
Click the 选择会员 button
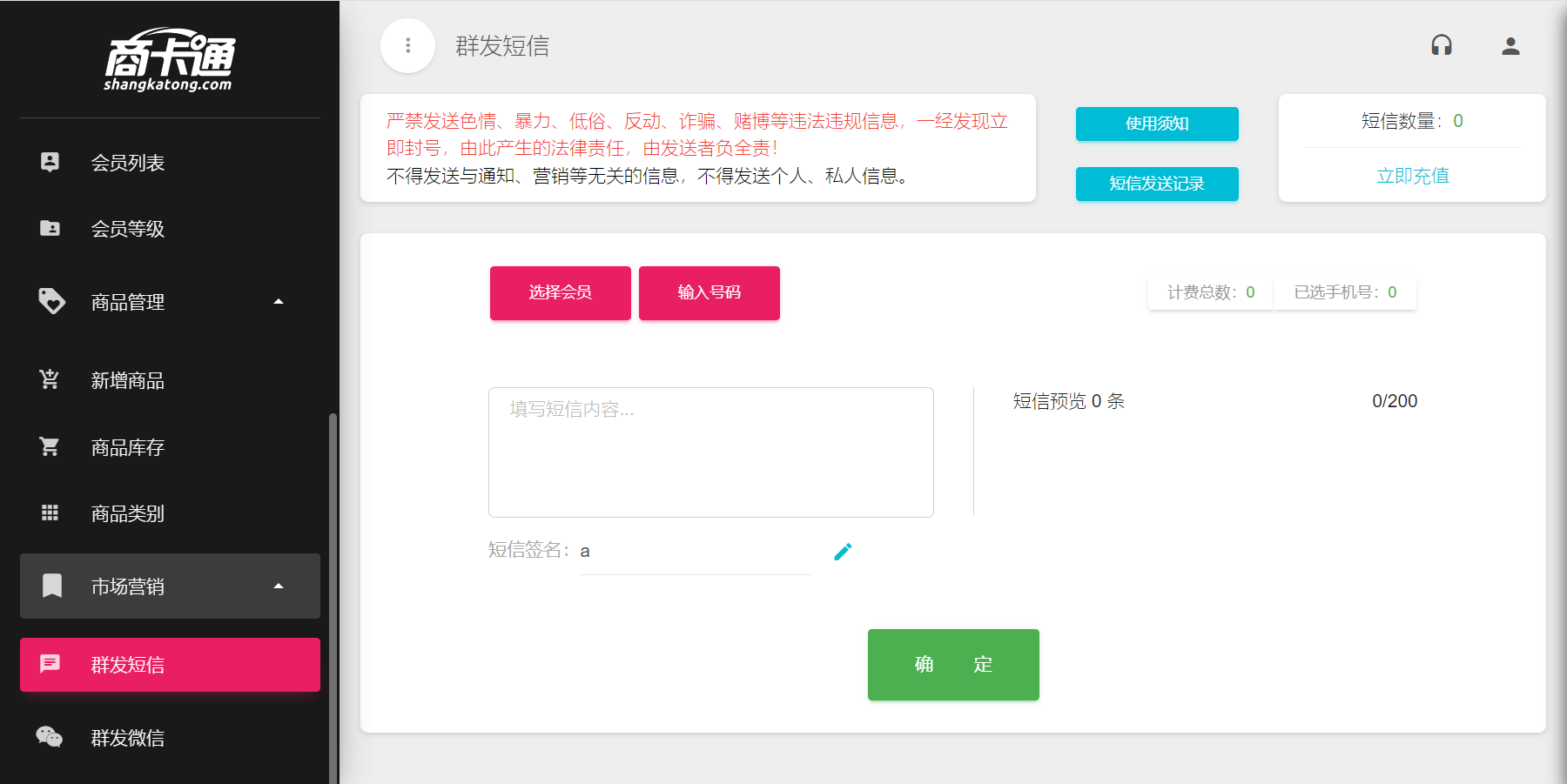[x=561, y=293]
